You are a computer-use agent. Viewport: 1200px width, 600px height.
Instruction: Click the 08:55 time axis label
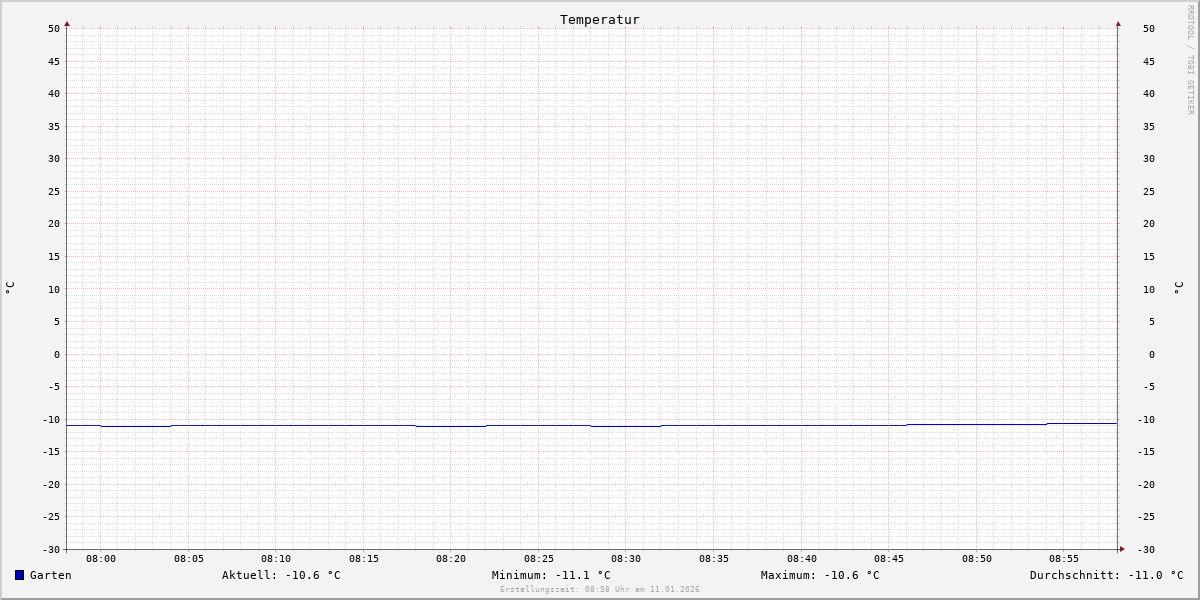pyautogui.click(x=1064, y=559)
